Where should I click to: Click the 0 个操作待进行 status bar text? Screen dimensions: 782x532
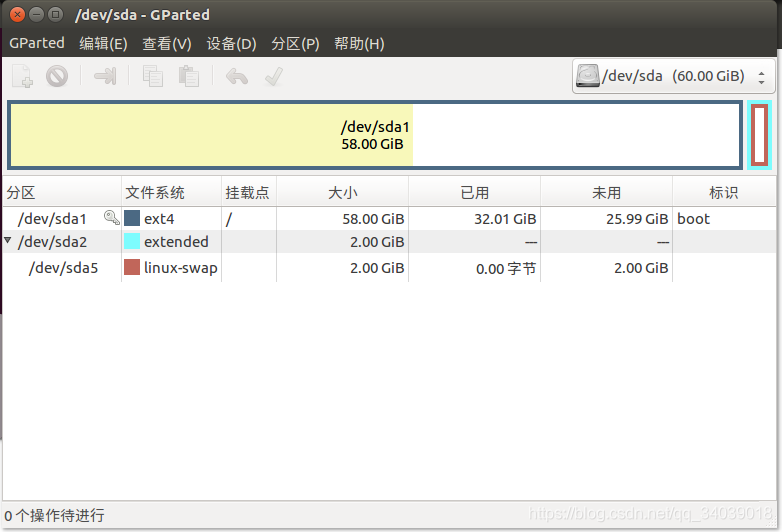coord(54,515)
